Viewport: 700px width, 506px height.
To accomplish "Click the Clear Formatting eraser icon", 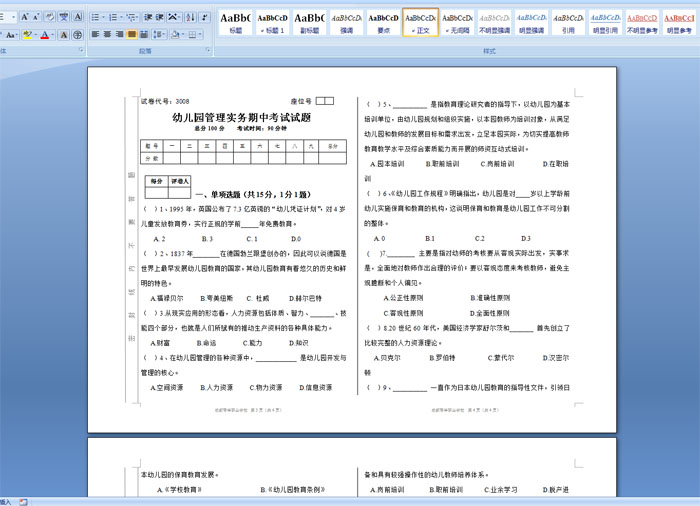I will (50, 17).
